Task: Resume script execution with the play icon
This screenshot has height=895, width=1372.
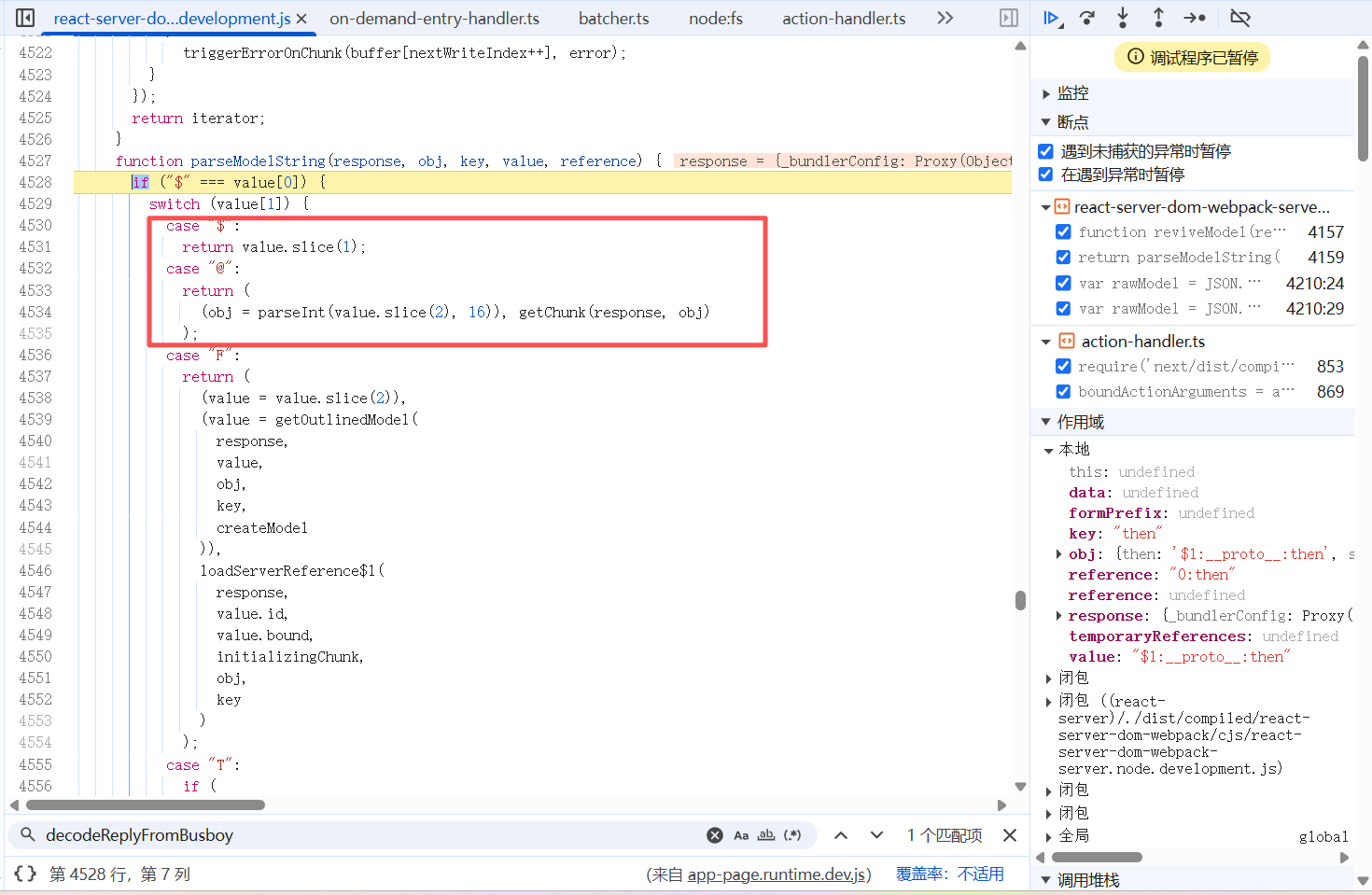Action: 1051,18
